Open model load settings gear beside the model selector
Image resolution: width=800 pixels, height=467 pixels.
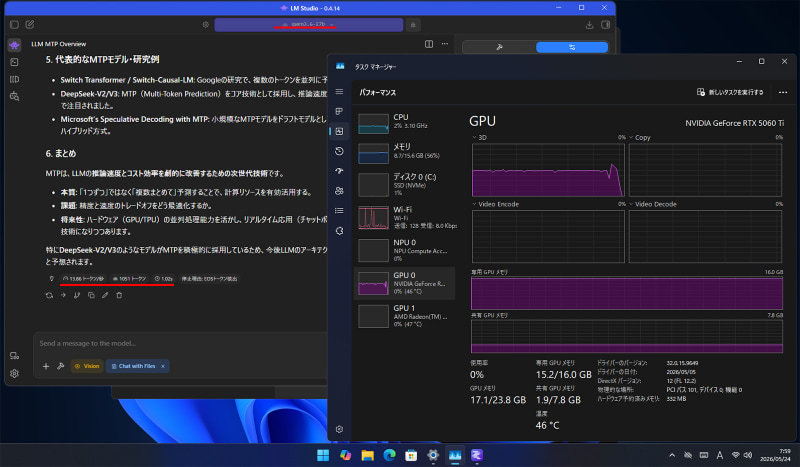206,24
